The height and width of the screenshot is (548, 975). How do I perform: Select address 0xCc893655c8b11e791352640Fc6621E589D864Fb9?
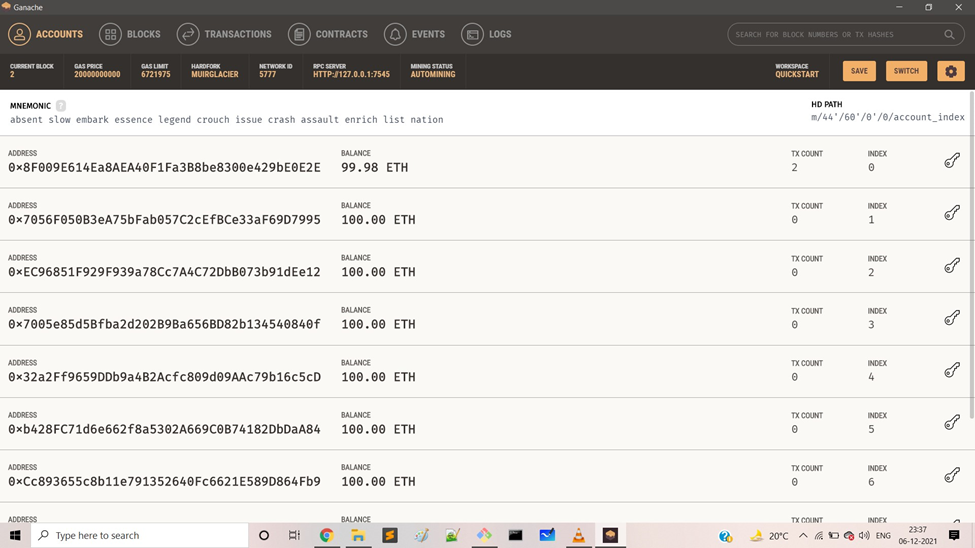point(164,481)
